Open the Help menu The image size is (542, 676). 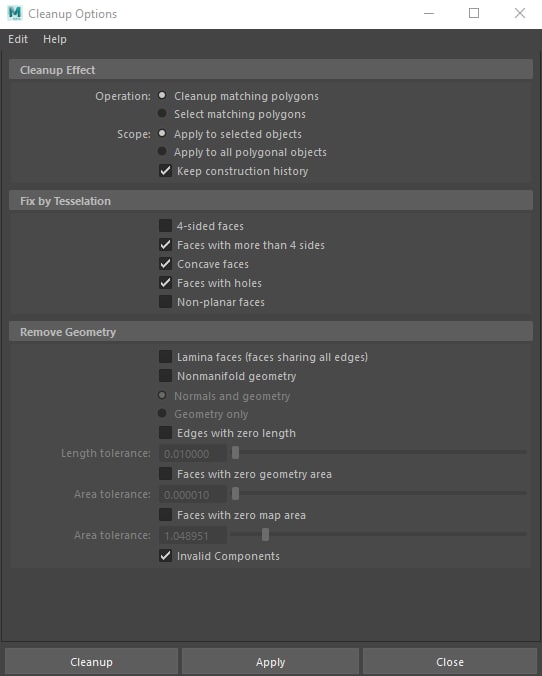pyautogui.click(x=55, y=39)
